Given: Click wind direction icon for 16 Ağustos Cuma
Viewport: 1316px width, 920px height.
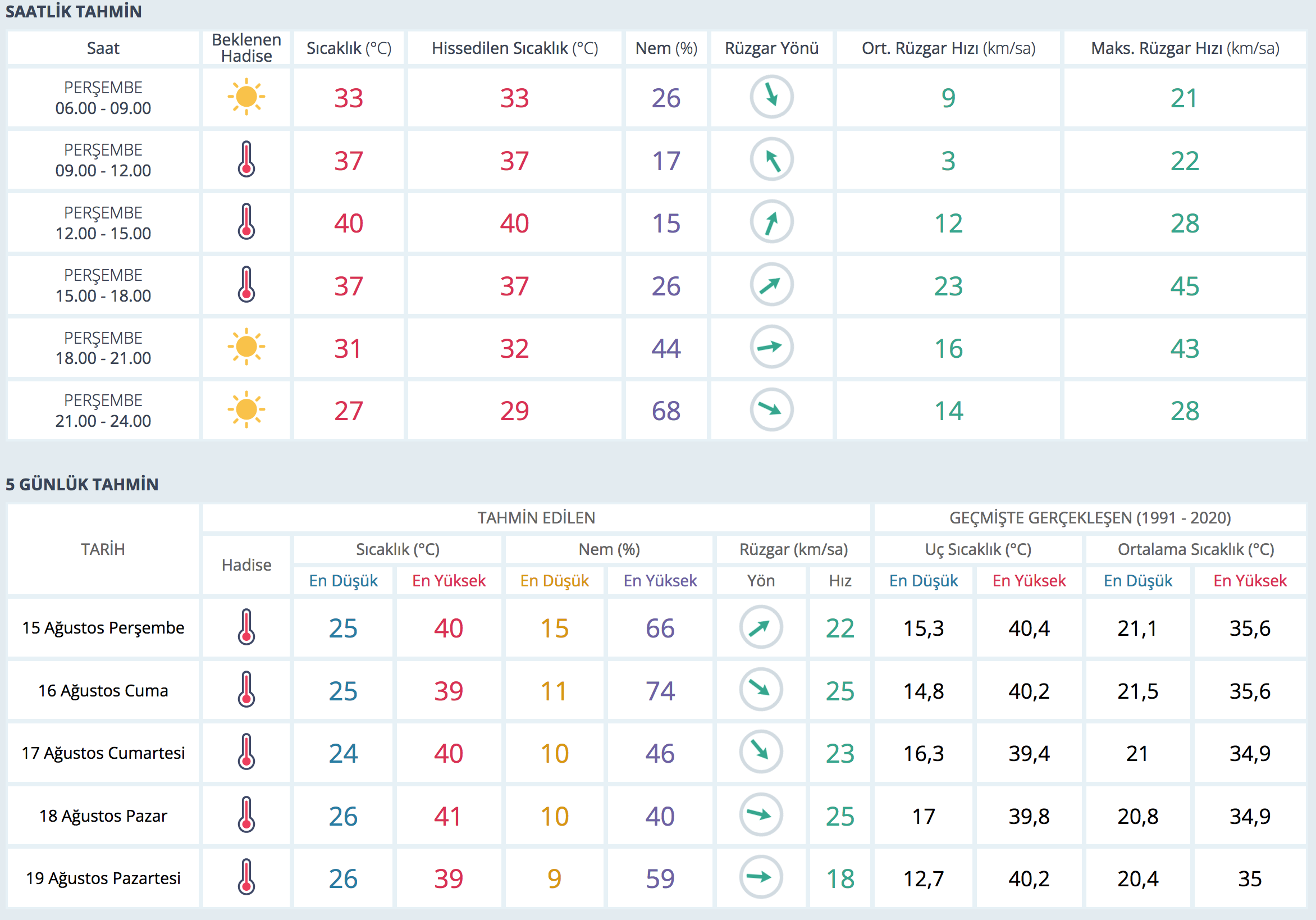Looking at the screenshot, I should 761,689.
